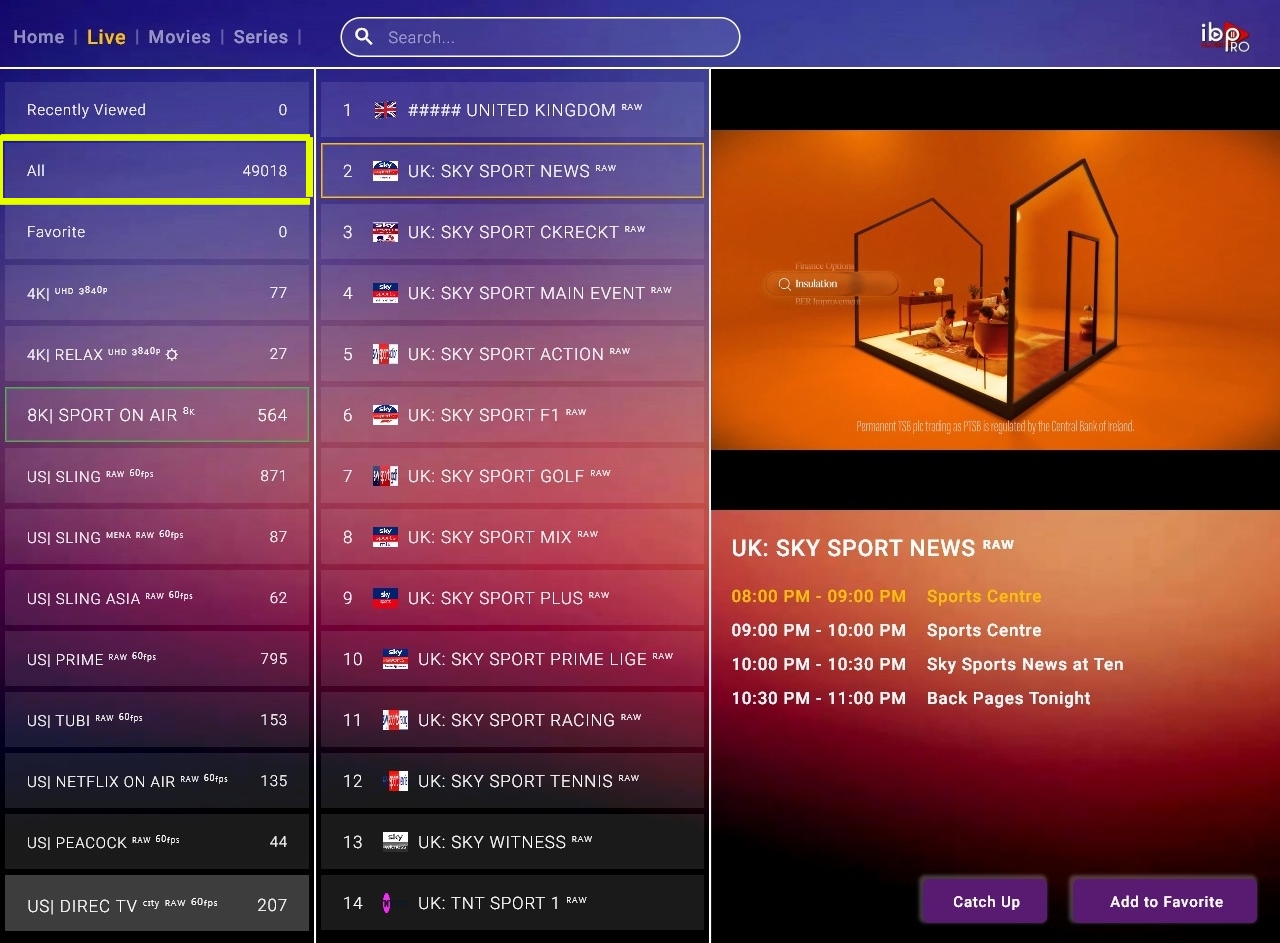
Task: Click the IBO Pro logo
Action: point(1224,37)
